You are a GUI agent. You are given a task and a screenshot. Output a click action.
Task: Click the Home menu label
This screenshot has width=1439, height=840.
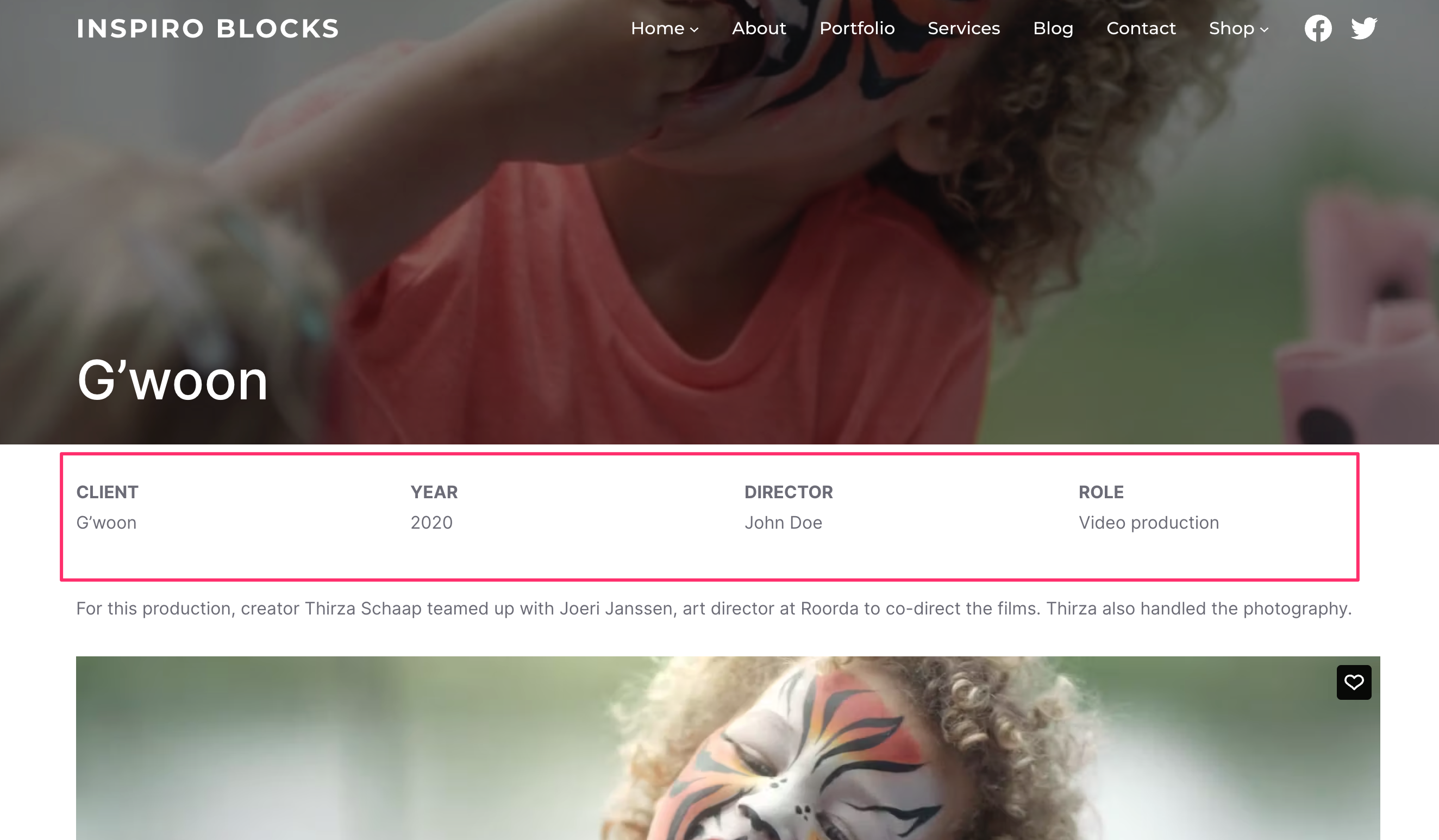pos(657,29)
